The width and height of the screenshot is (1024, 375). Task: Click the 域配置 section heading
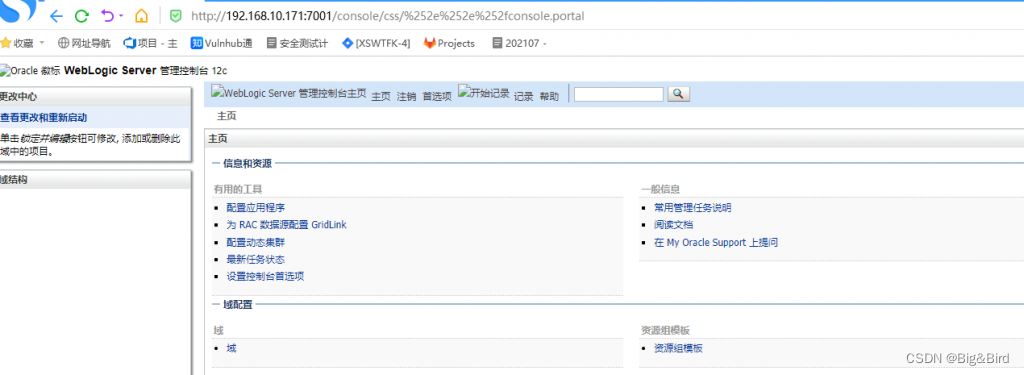238,304
